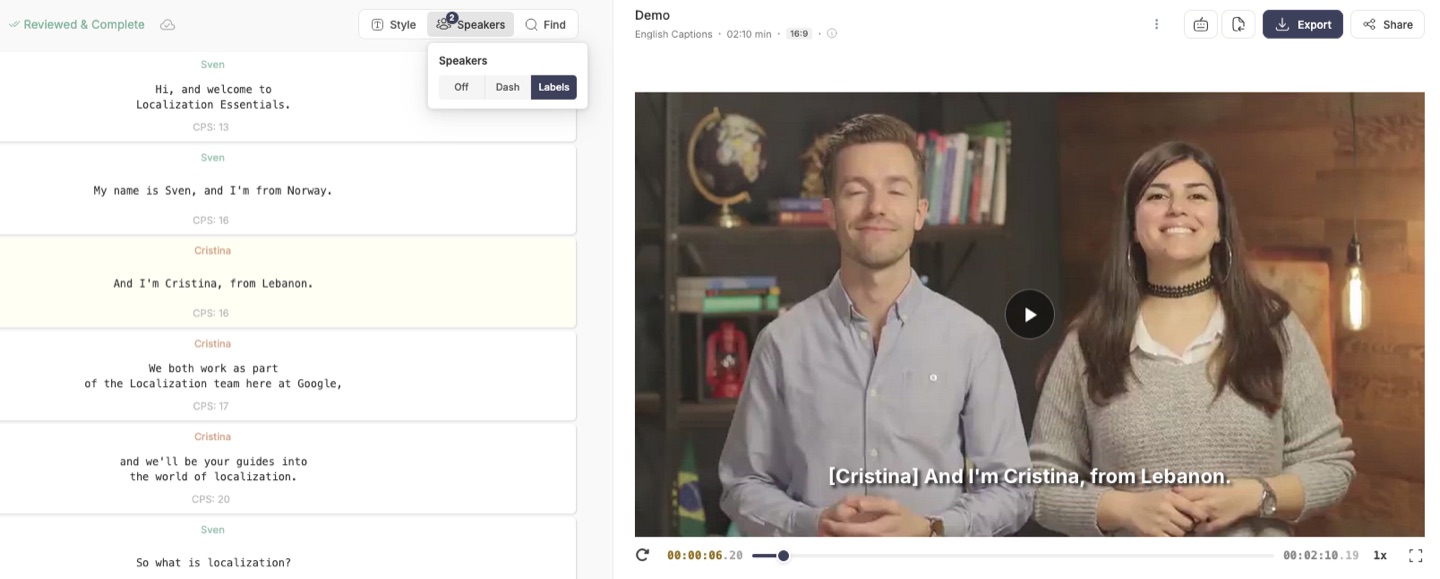This screenshot has width=1440, height=579.
Task: Click the English Captions label
Action: click(674, 34)
